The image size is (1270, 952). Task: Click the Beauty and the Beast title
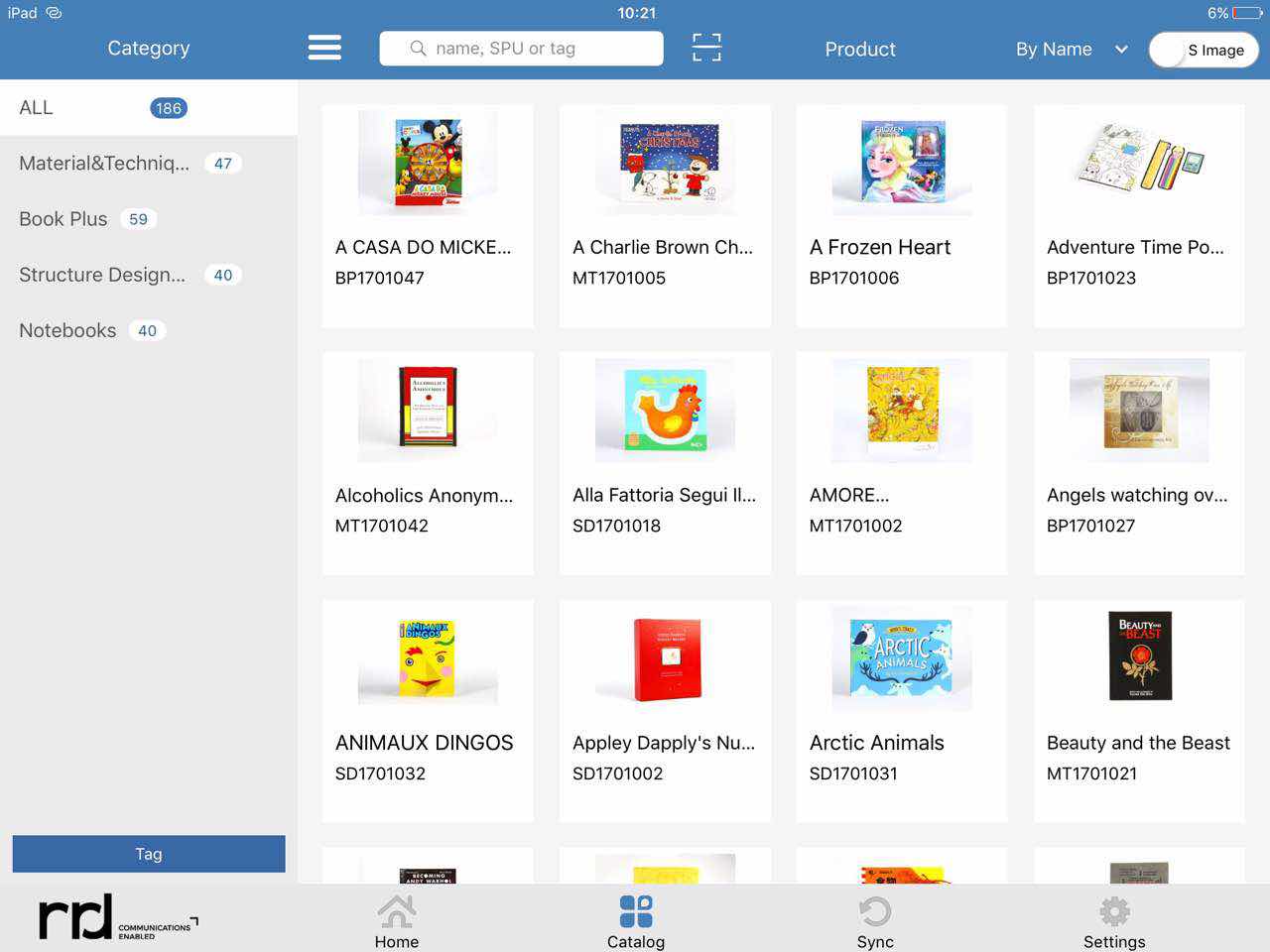click(1138, 743)
